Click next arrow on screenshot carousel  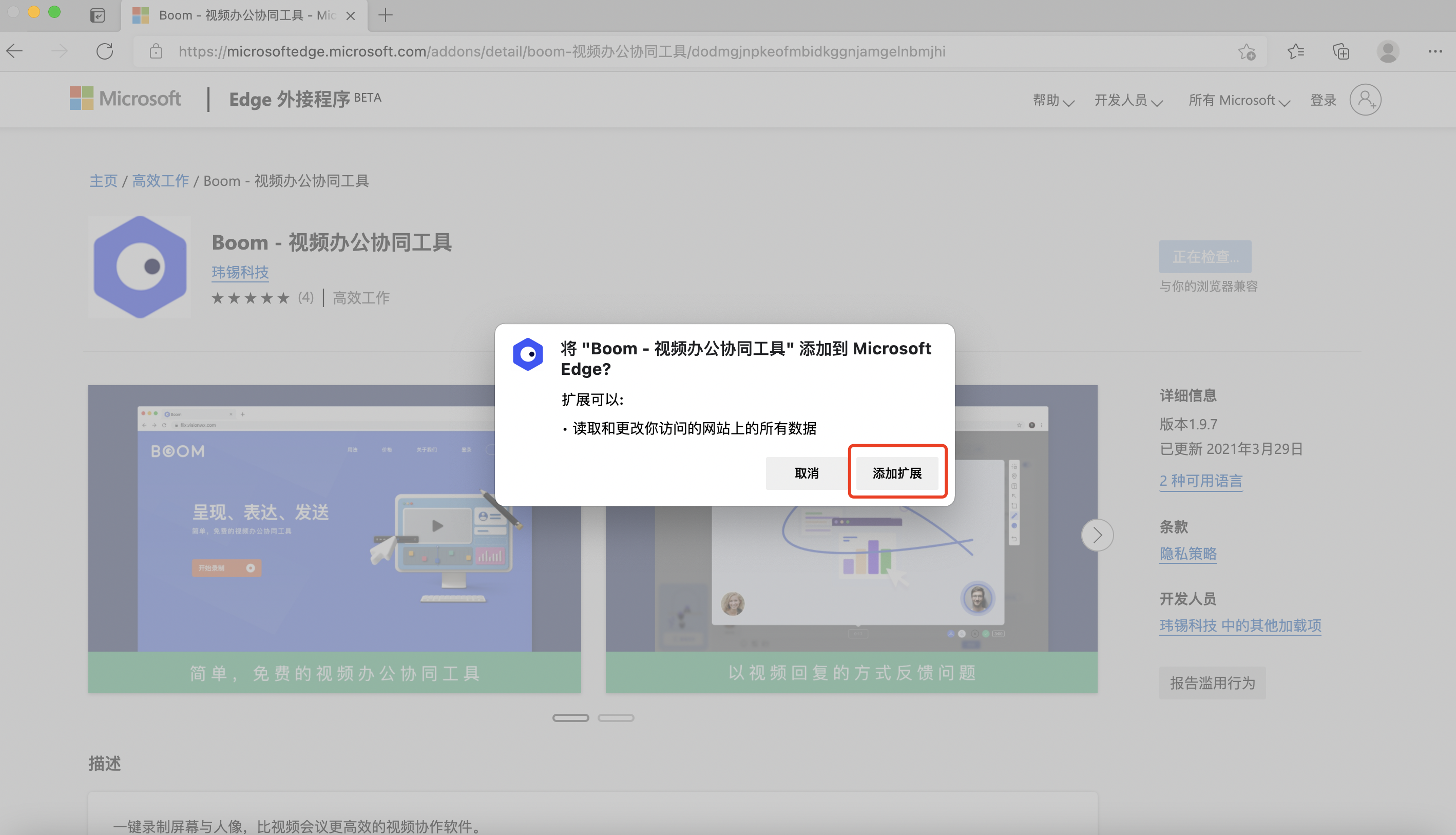[1097, 535]
